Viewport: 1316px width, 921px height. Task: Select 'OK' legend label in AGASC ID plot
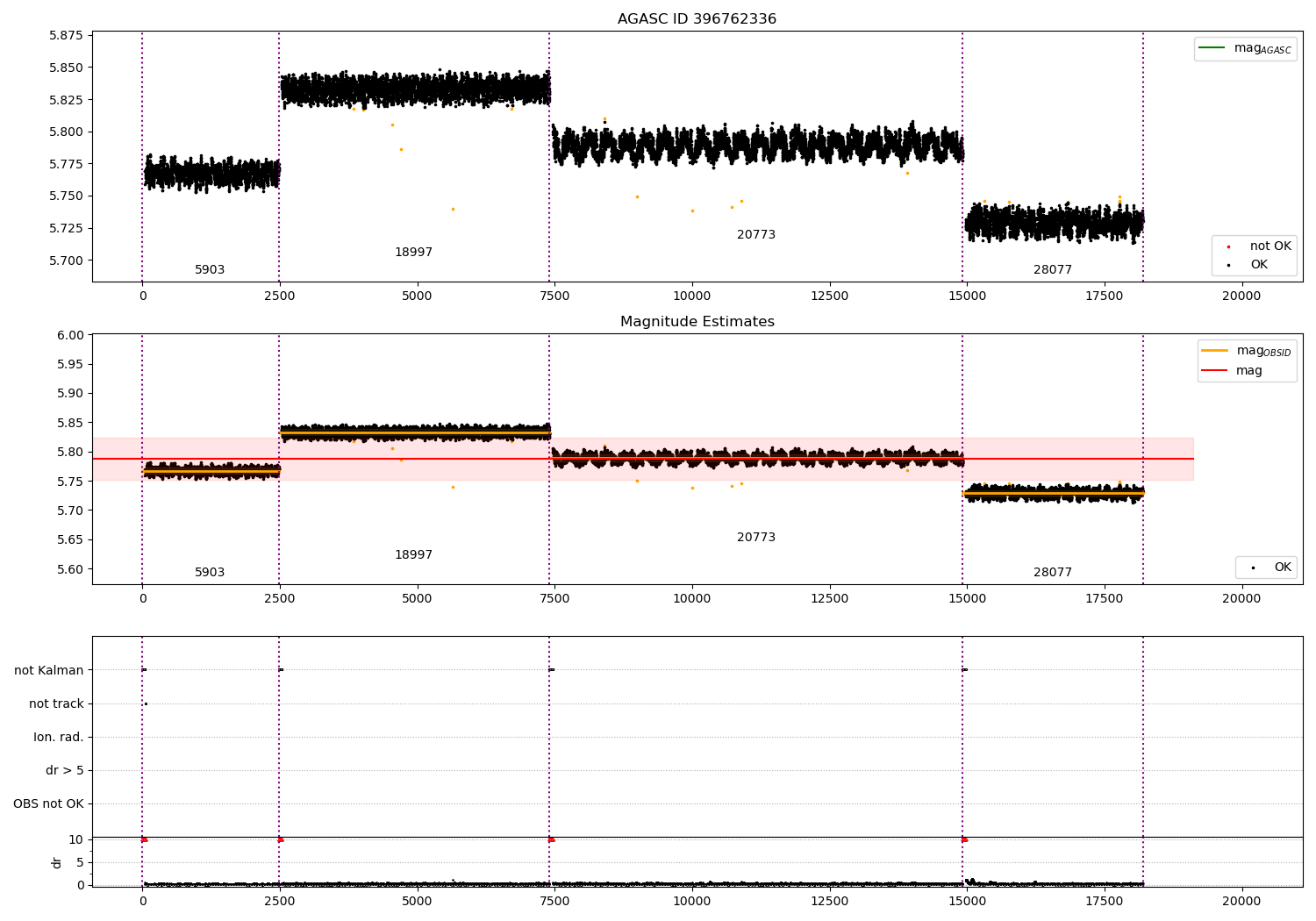tap(1259, 264)
